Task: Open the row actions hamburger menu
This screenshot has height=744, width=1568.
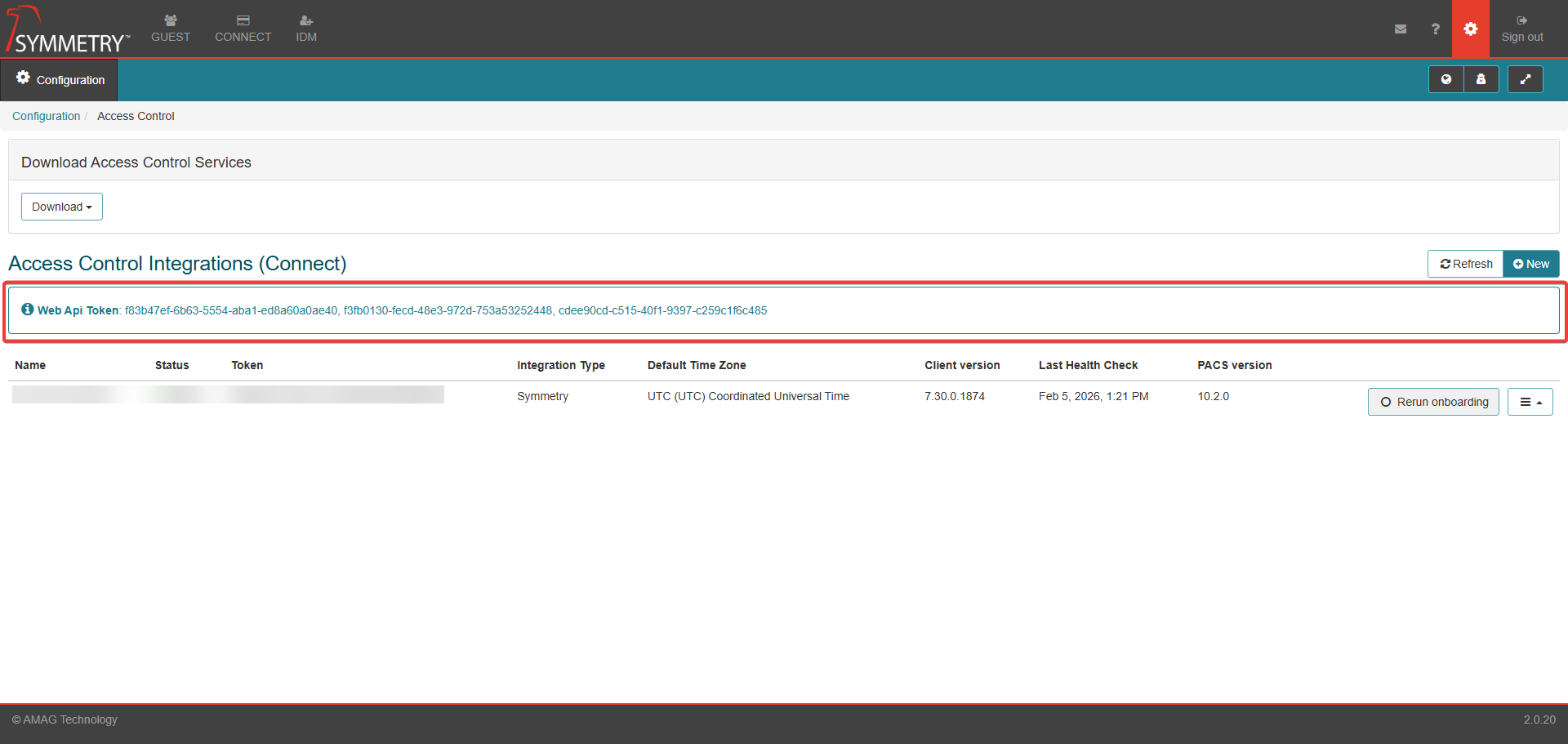Action: [x=1530, y=402]
